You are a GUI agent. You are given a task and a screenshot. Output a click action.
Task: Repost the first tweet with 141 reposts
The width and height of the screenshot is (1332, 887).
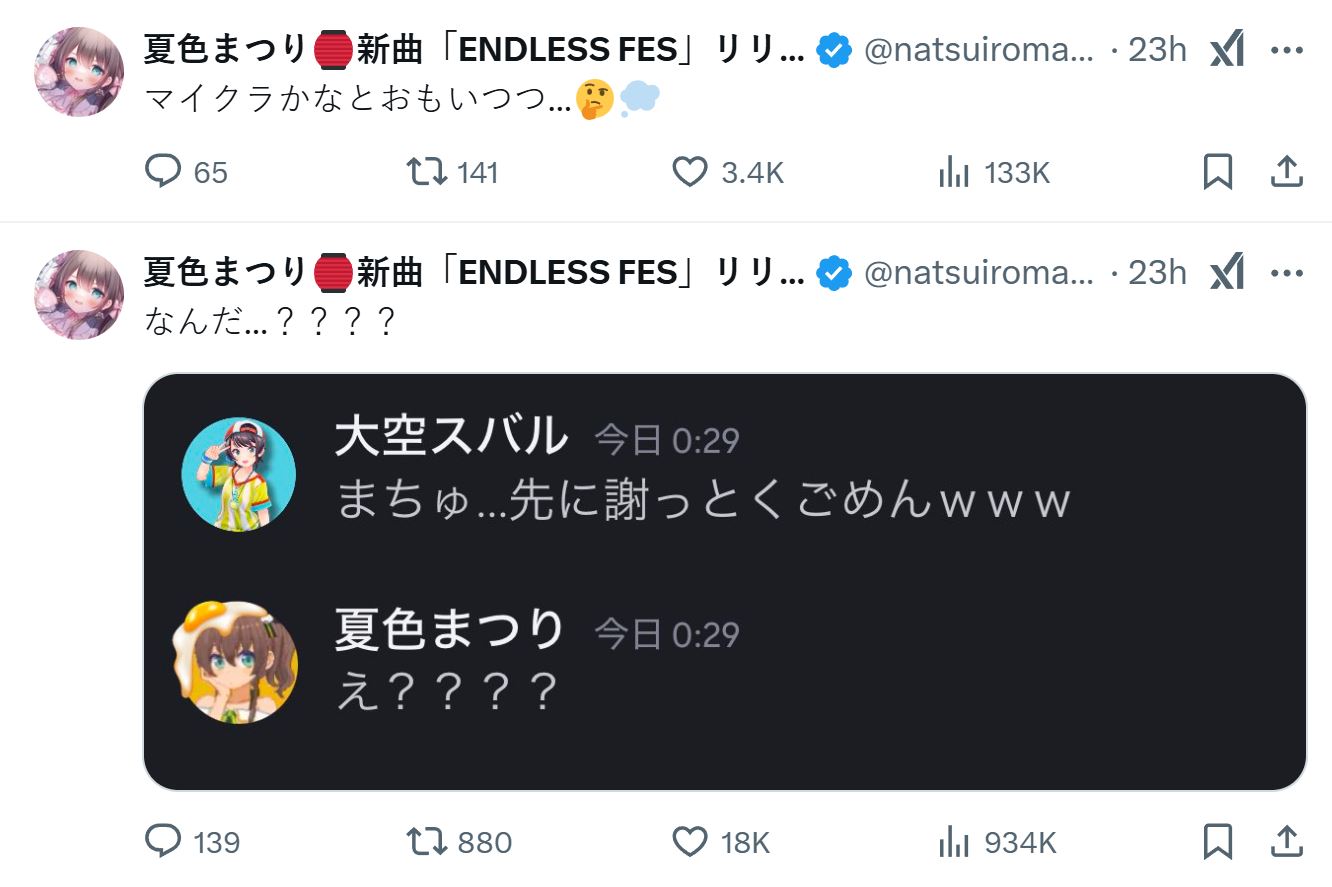[429, 172]
